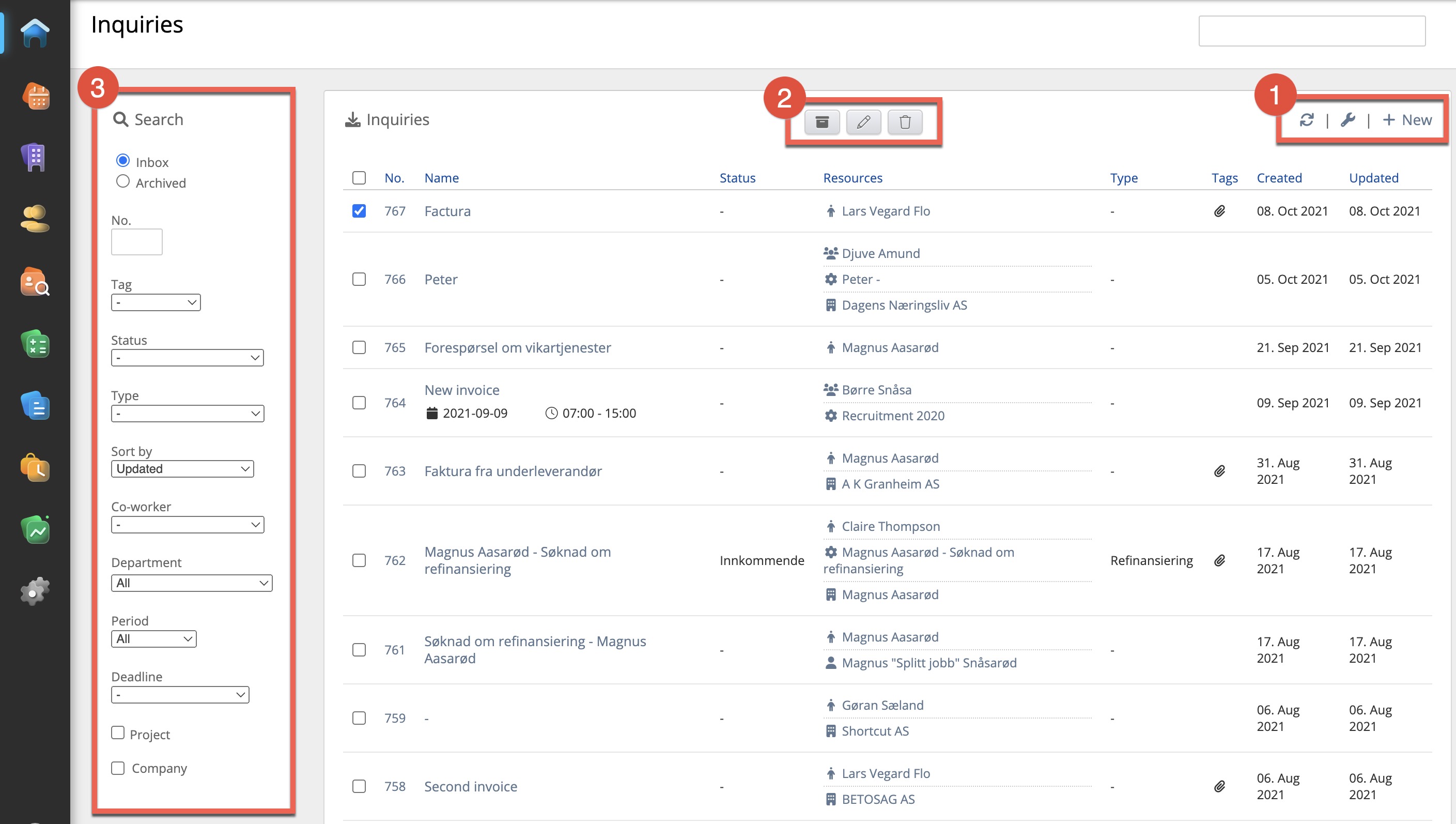1456x824 pixels.
Task: Open the home icon in sidebar
Action: click(x=35, y=33)
